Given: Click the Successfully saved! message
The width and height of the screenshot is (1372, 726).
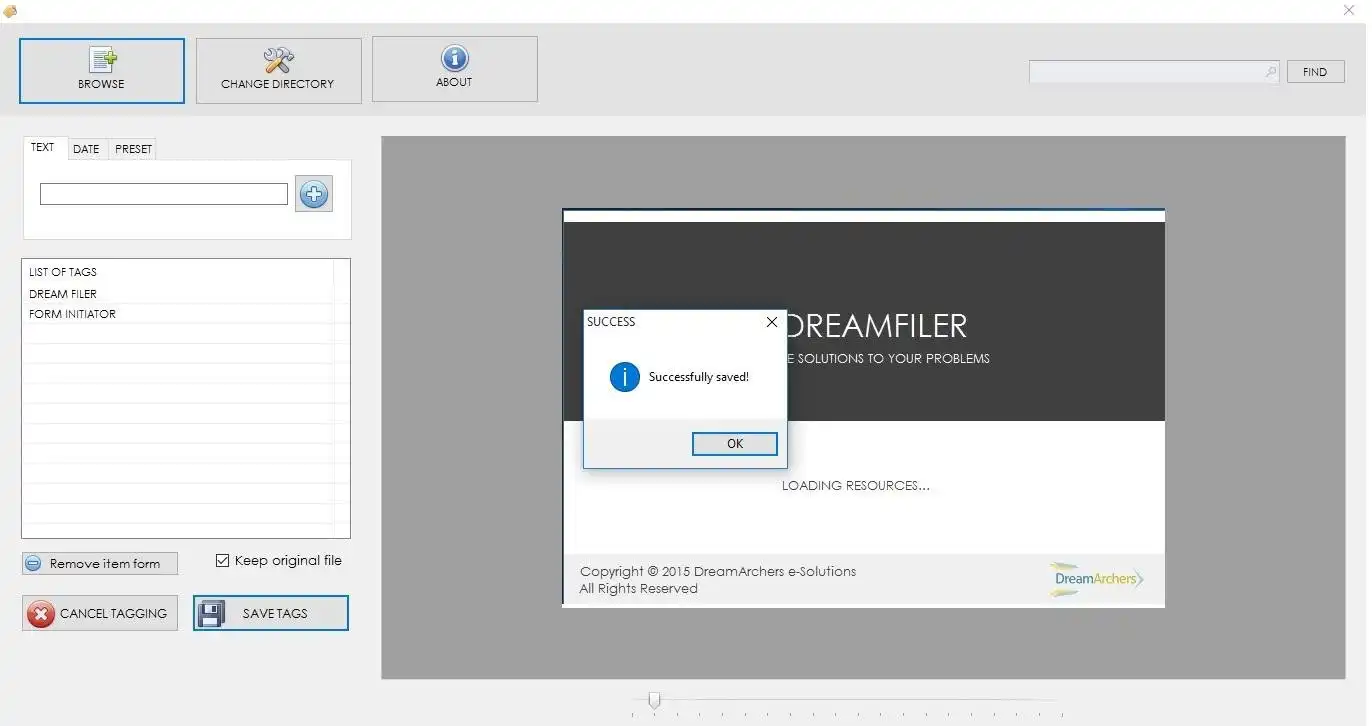Looking at the screenshot, I should pos(699,377).
